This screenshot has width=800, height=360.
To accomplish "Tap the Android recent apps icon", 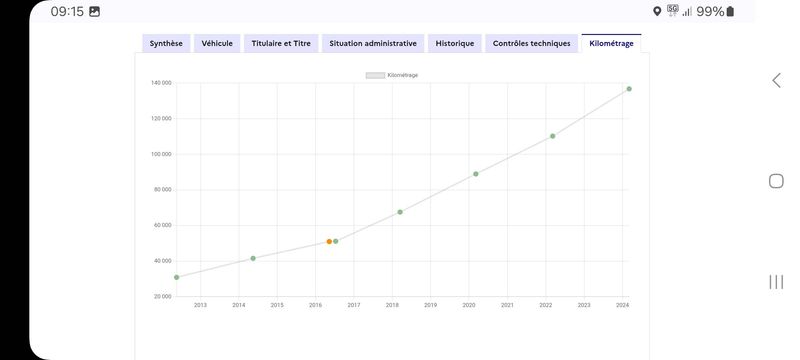I will 776,282.
